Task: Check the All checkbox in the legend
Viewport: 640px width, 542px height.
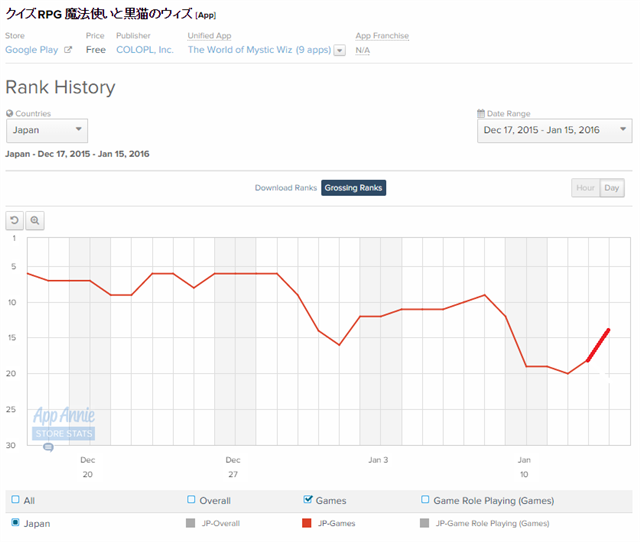Action: [15, 500]
